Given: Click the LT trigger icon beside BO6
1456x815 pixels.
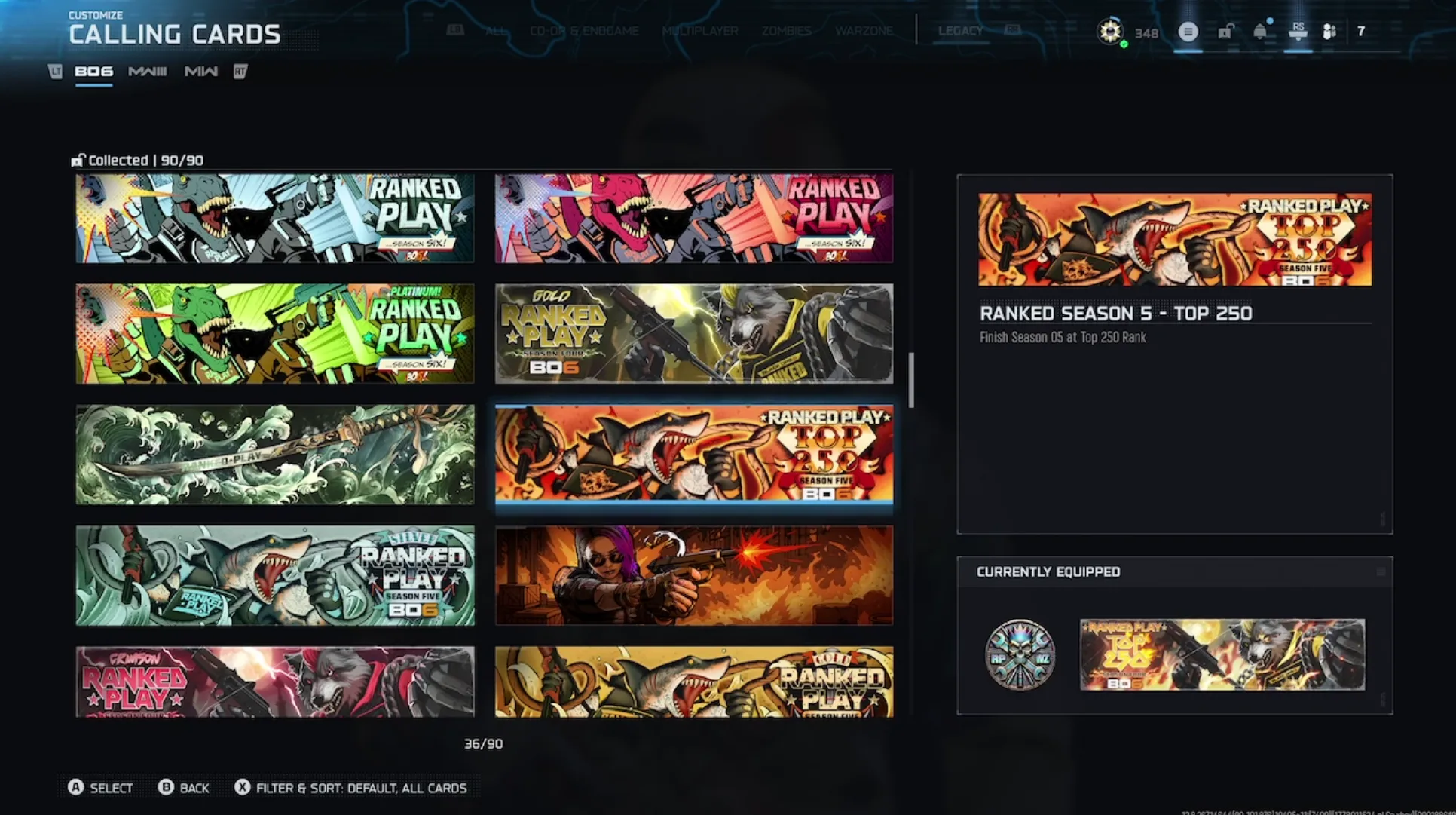Looking at the screenshot, I should (55, 72).
